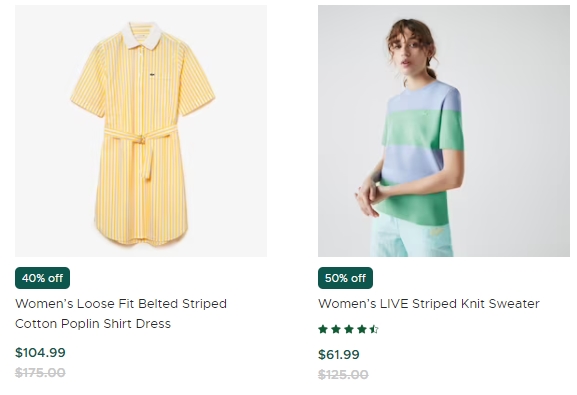Click the 40% off discount badge
This screenshot has height=395, width=577.
point(42,278)
